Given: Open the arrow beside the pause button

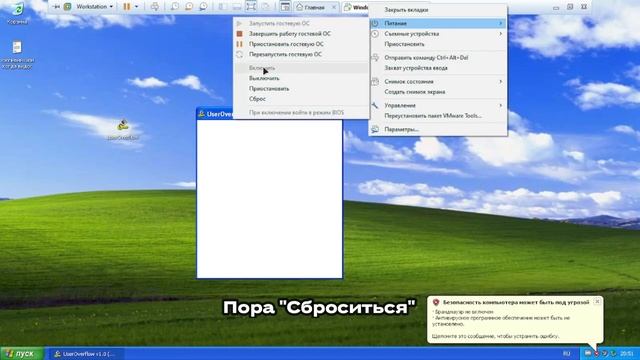Looking at the screenshot, I should (x=136, y=7).
